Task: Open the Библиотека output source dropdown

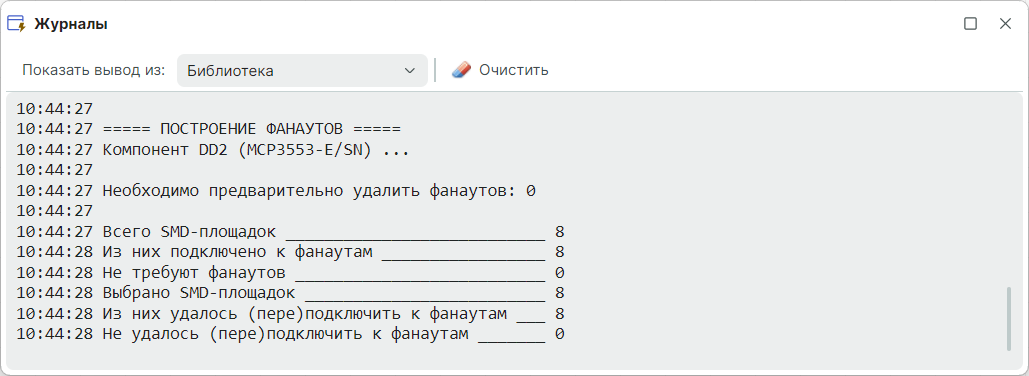Action: tap(302, 70)
